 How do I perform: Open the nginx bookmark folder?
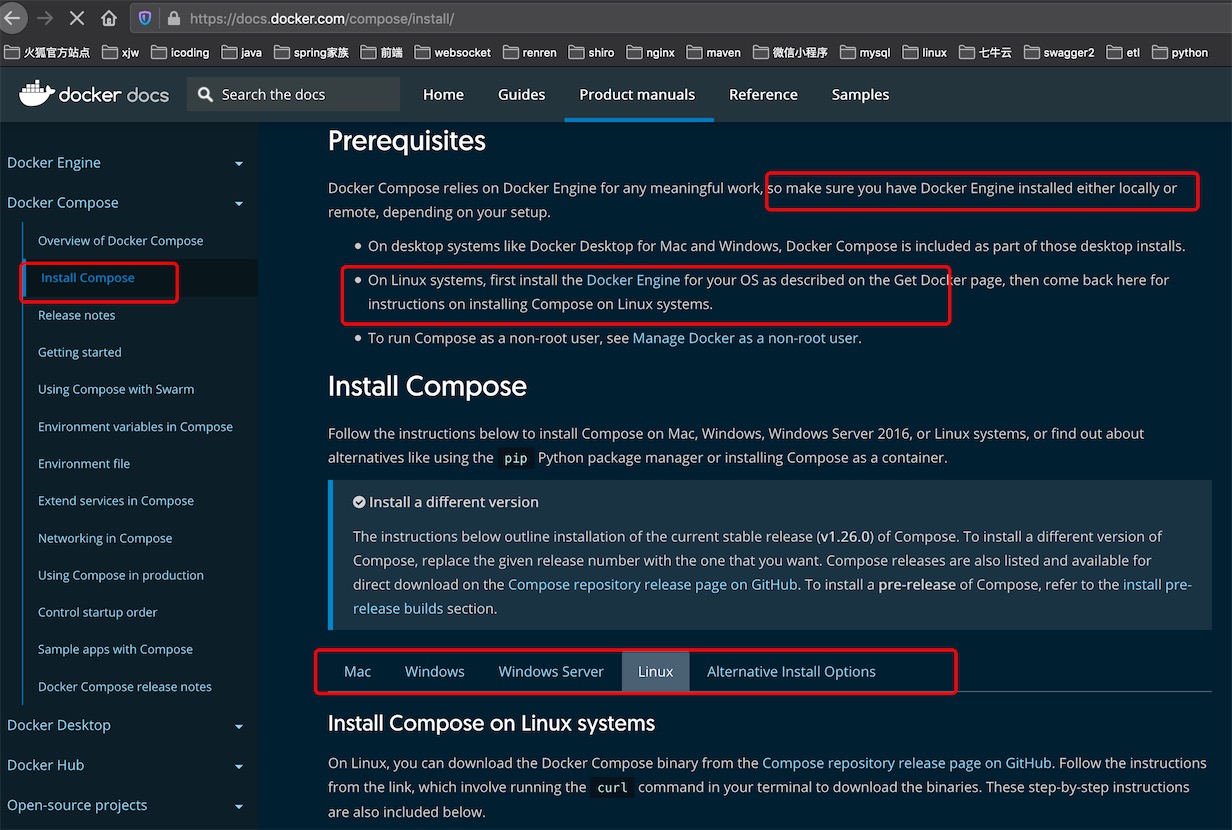click(650, 52)
